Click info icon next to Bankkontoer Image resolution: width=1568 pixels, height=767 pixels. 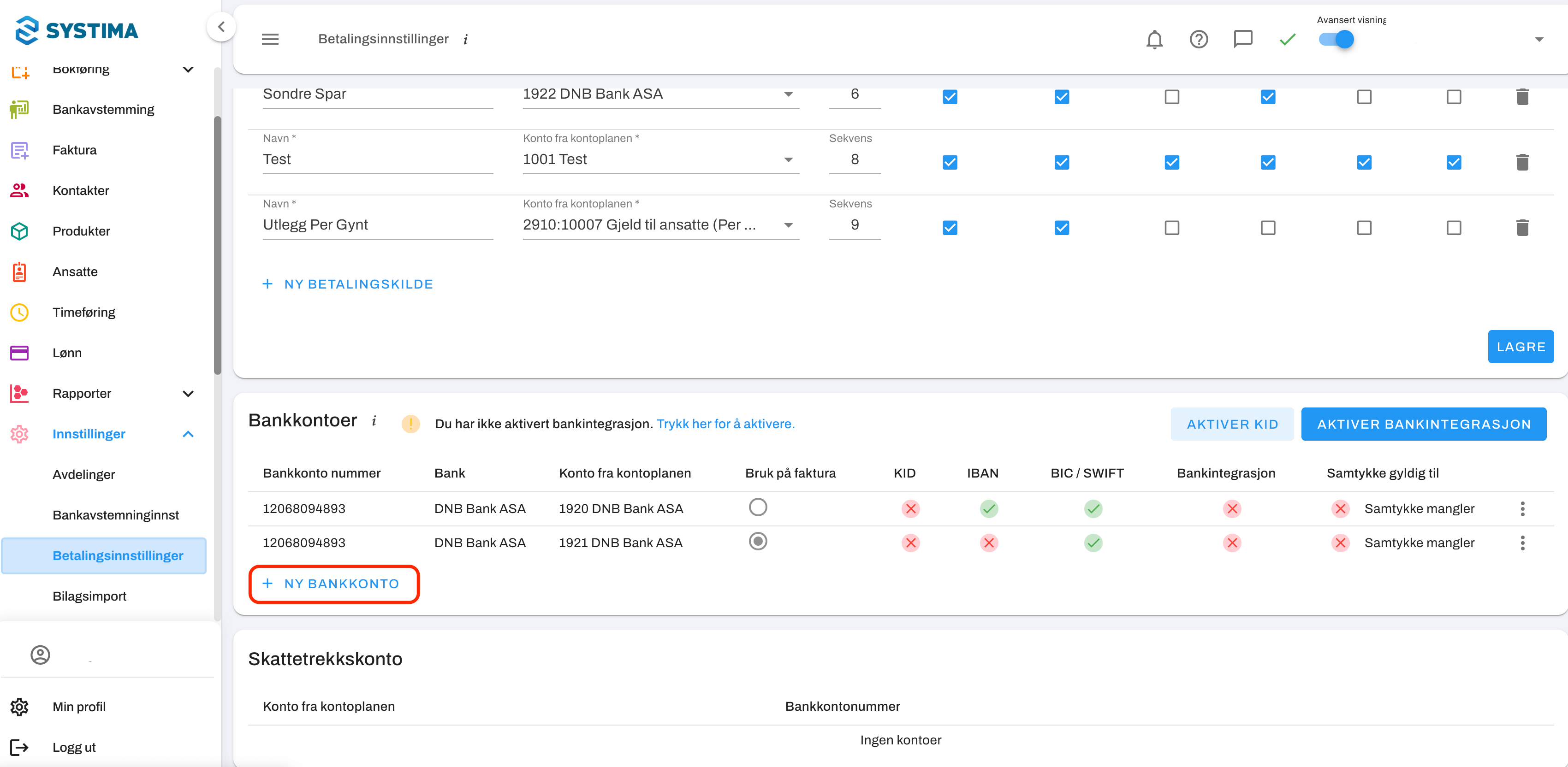(x=374, y=420)
